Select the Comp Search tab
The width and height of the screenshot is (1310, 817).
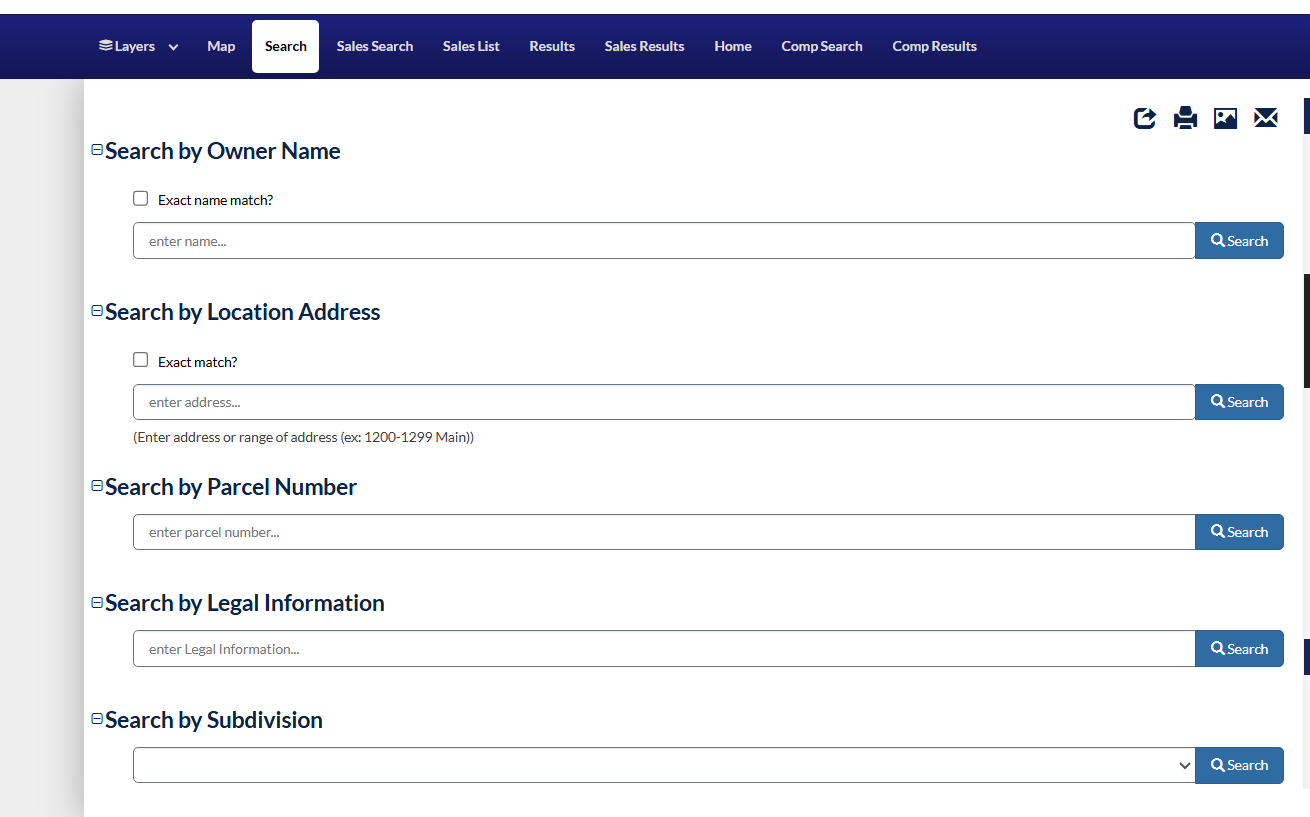pyautogui.click(x=821, y=46)
